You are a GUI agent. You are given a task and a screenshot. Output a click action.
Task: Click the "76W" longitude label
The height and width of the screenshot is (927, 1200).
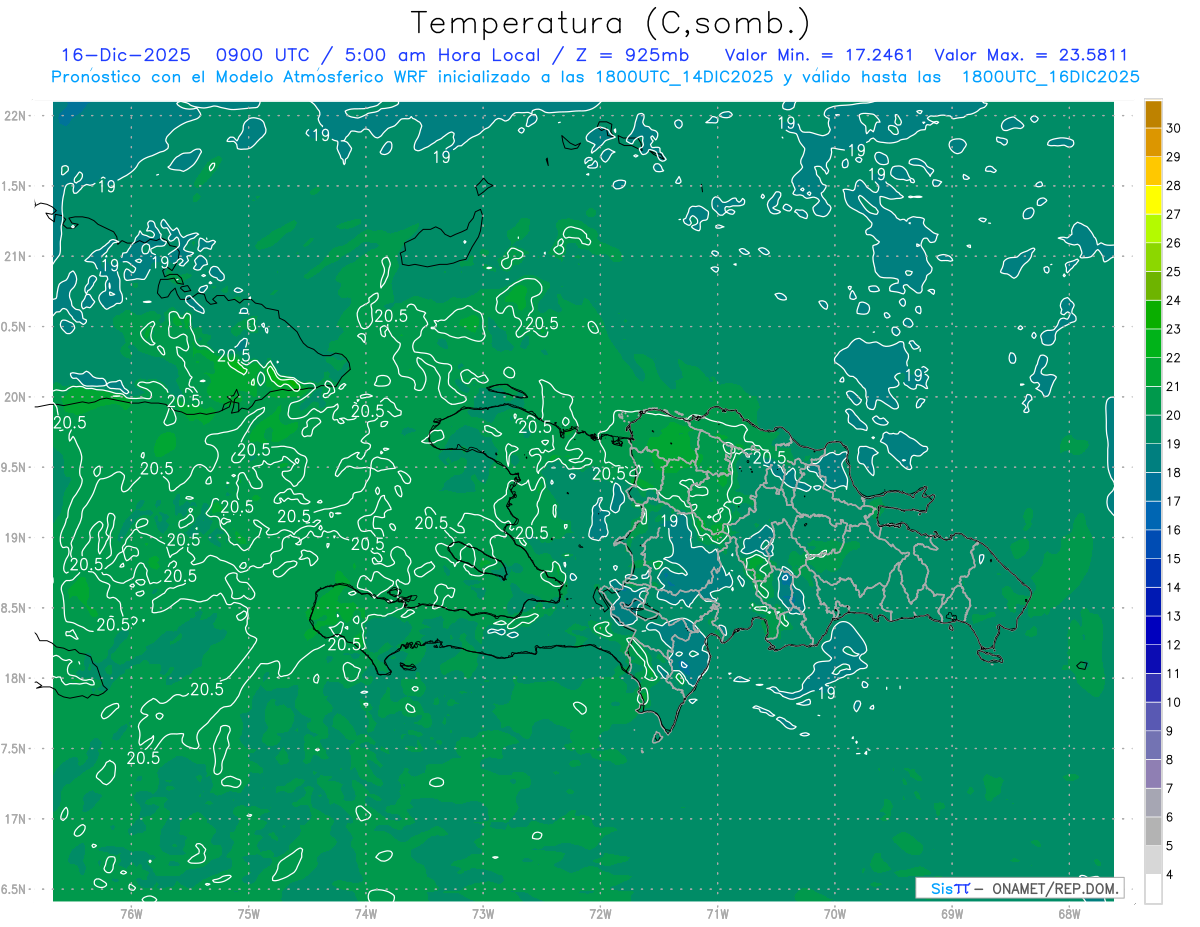[131, 913]
